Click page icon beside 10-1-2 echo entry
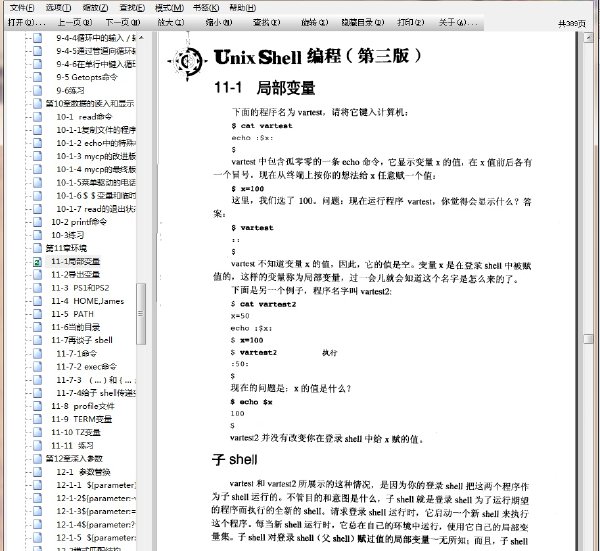The height and width of the screenshot is (551, 600). click(x=37, y=143)
